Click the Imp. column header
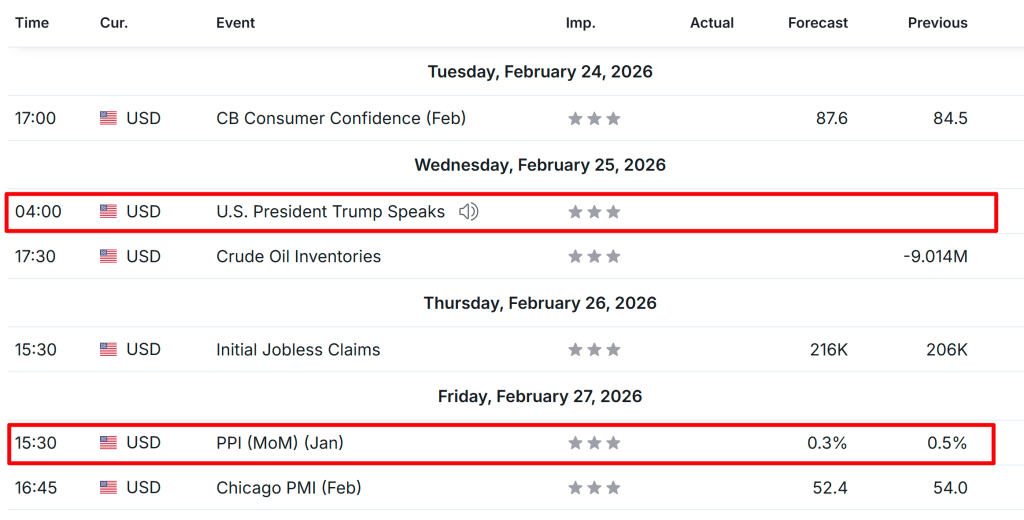 pos(580,23)
